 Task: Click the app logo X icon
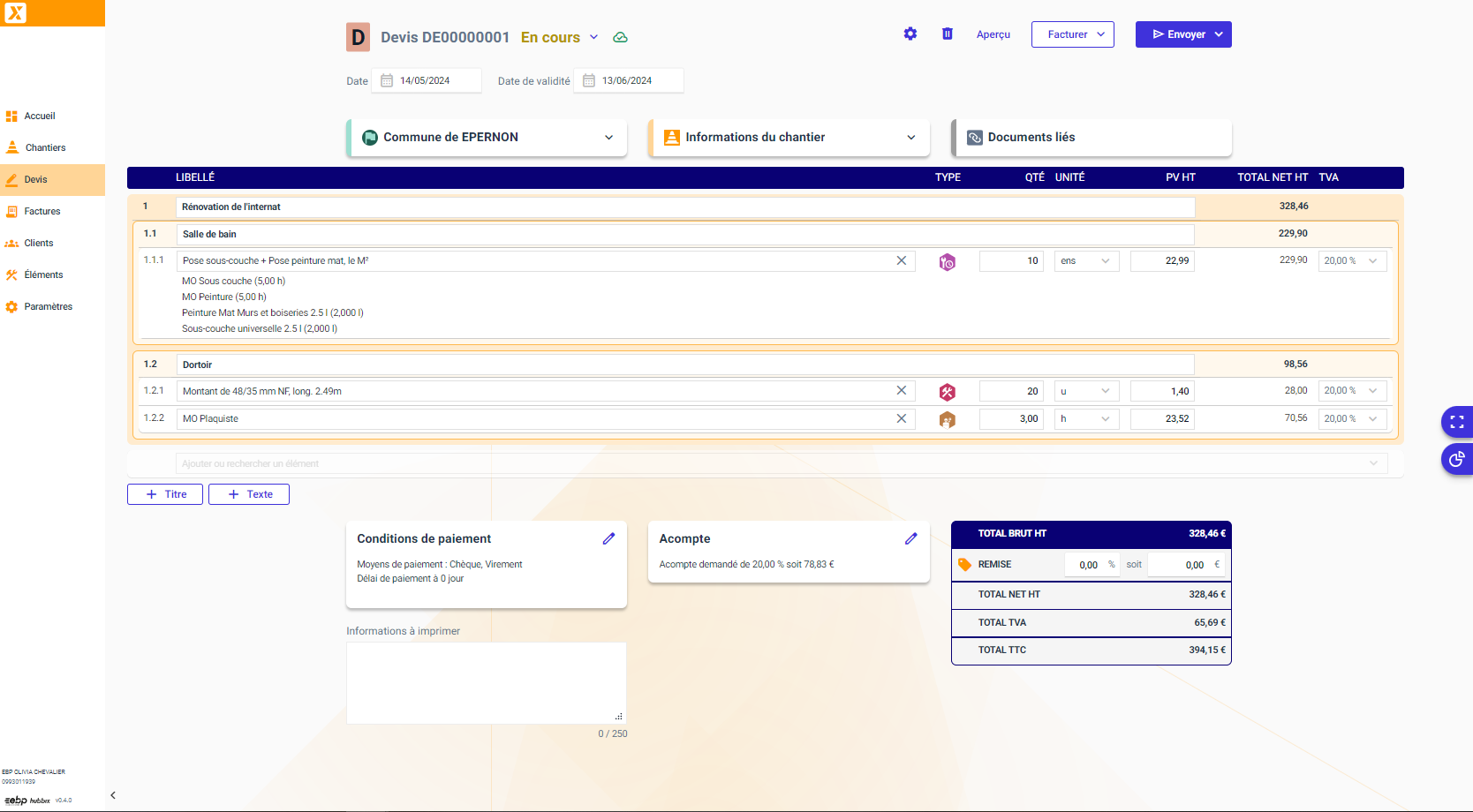(x=16, y=12)
